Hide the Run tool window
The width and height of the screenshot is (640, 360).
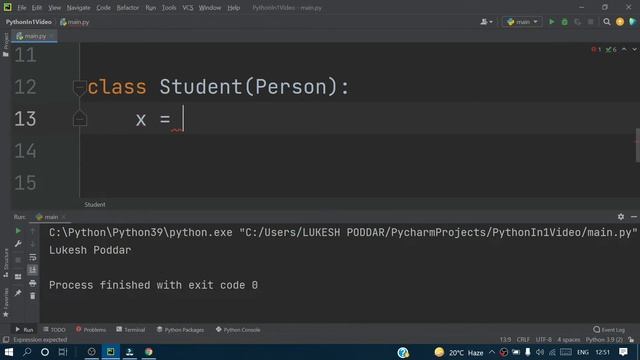click(634, 217)
